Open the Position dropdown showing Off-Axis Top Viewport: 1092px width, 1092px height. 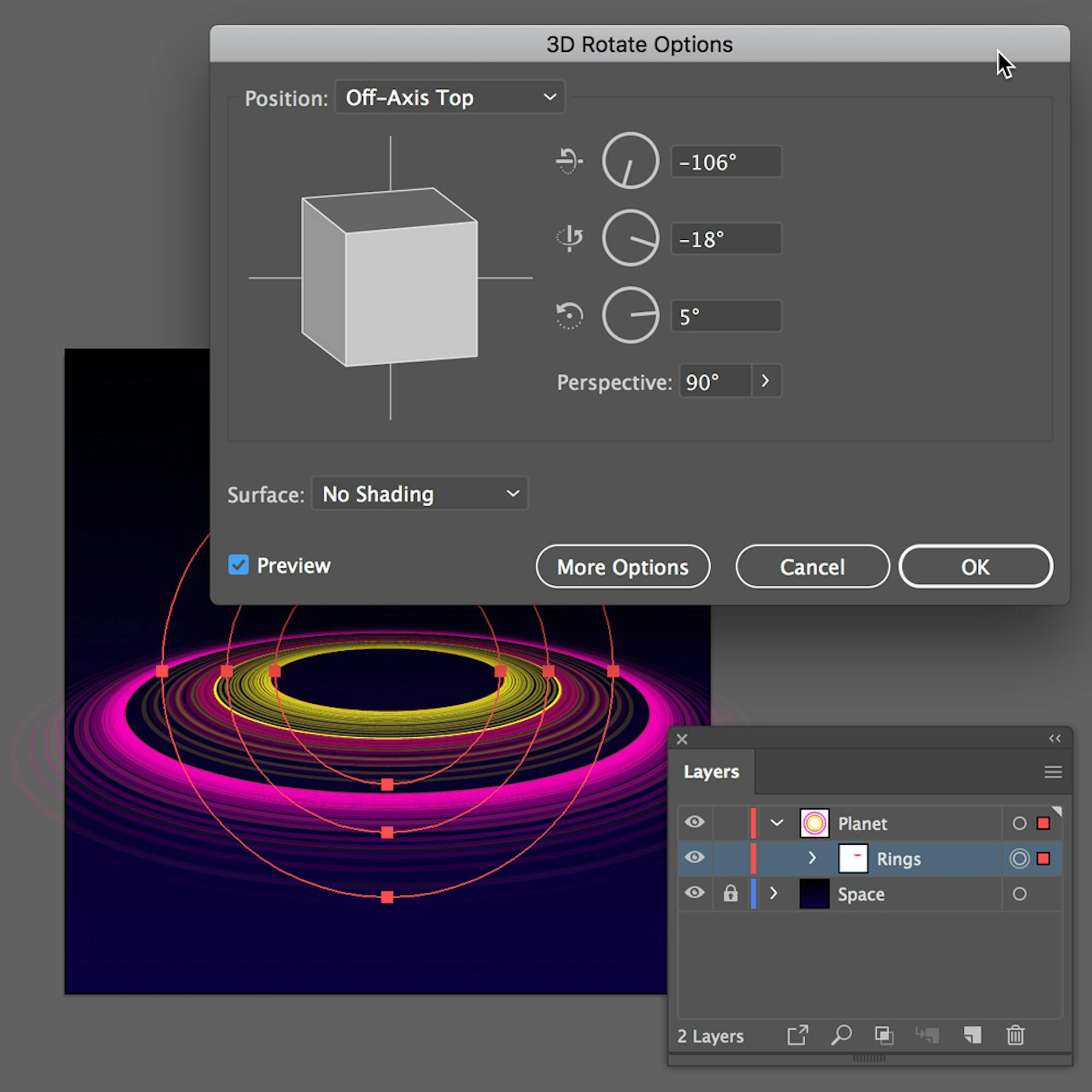[x=449, y=97]
